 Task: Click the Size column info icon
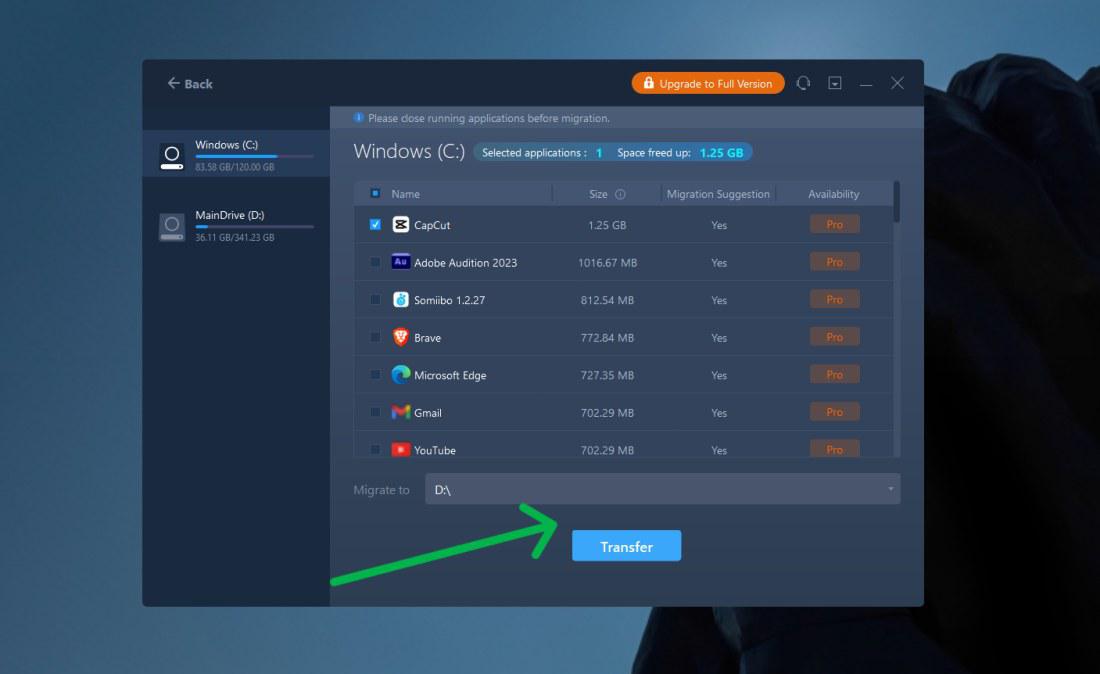620,194
